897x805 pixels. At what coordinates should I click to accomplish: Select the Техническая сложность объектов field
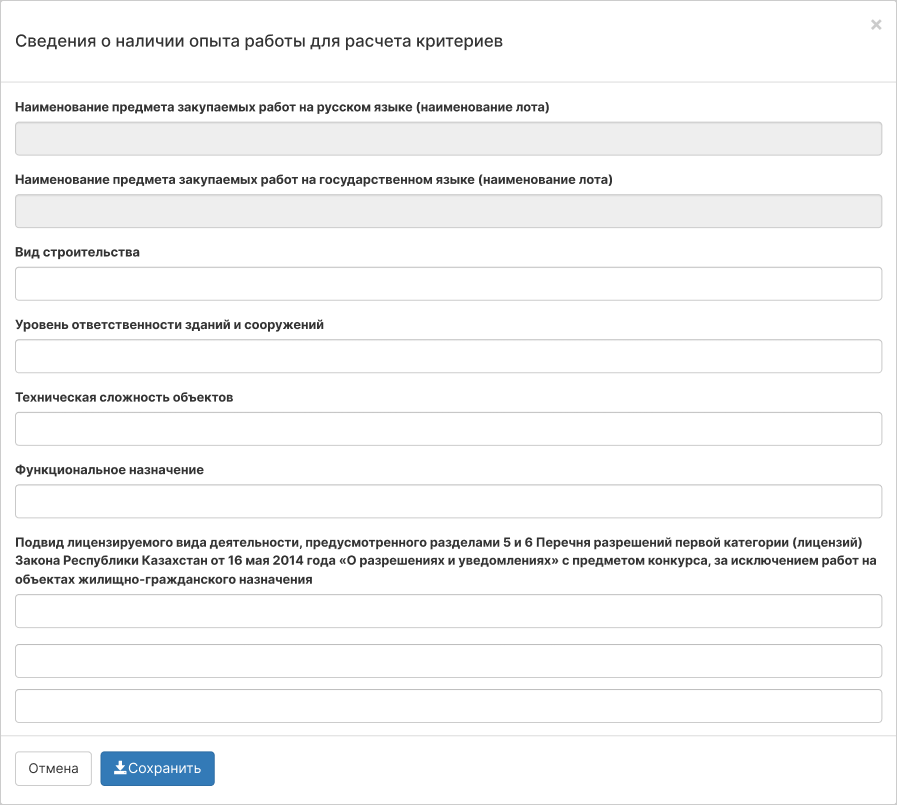pos(448,429)
